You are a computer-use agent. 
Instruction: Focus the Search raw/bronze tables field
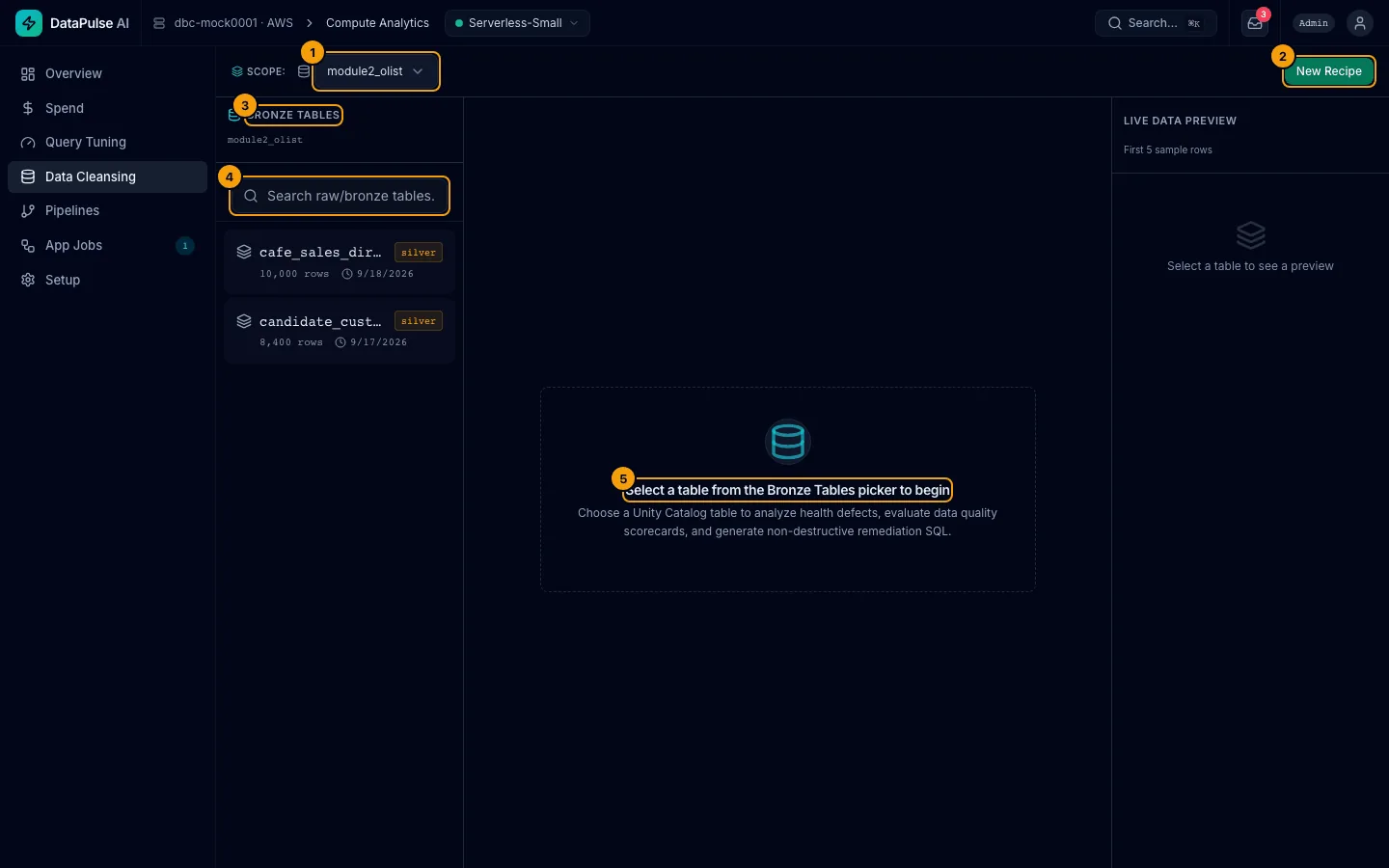pos(340,196)
